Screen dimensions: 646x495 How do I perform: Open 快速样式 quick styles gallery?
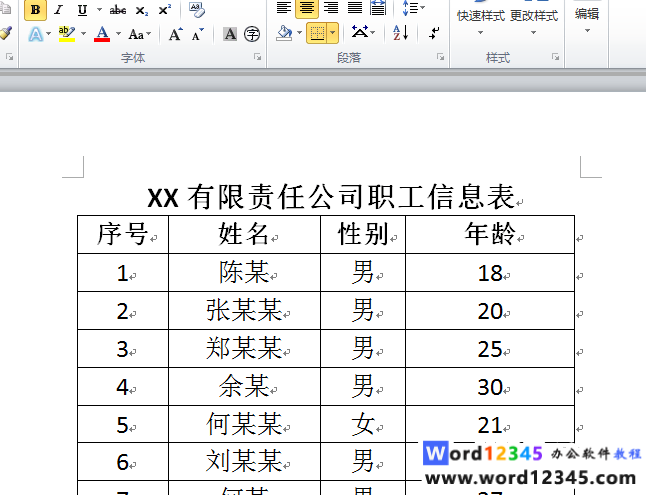point(480,19)
